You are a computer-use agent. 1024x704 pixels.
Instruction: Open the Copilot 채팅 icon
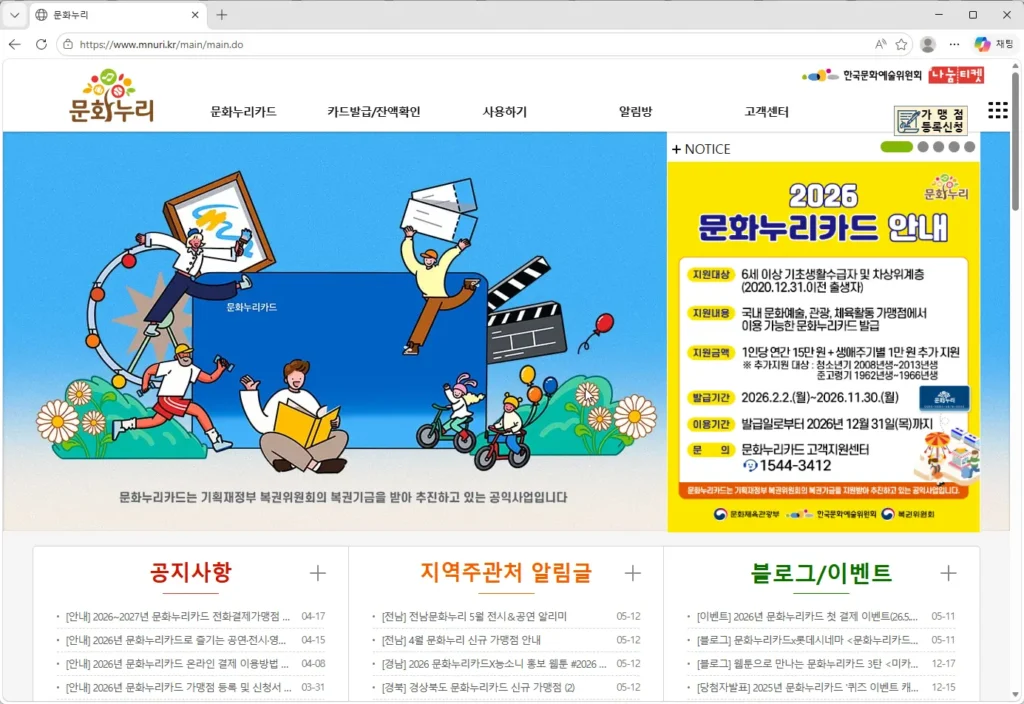point(993,44)
